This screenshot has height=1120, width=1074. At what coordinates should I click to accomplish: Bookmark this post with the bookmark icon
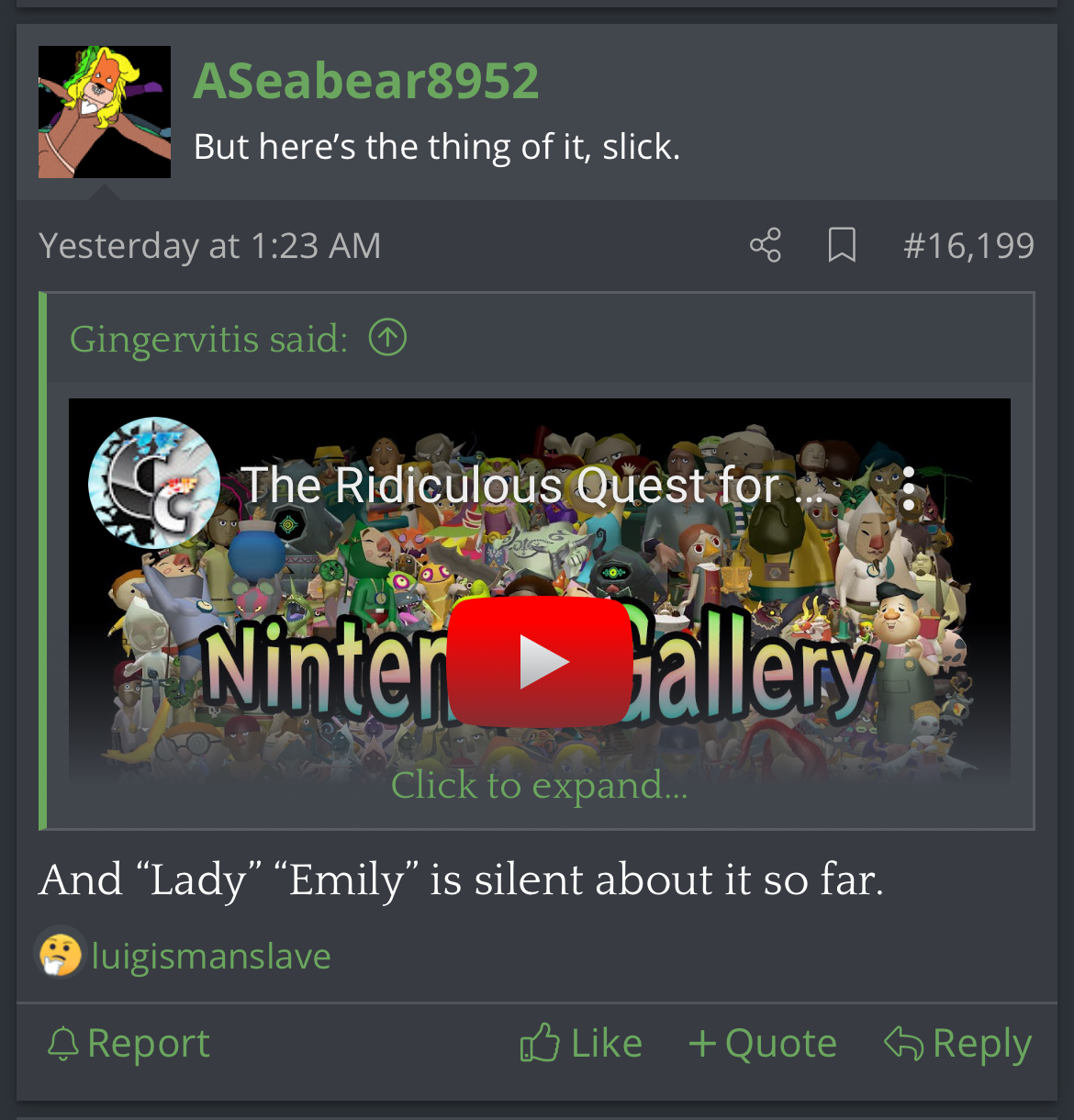pyautogui.click(x=842, y=245)
